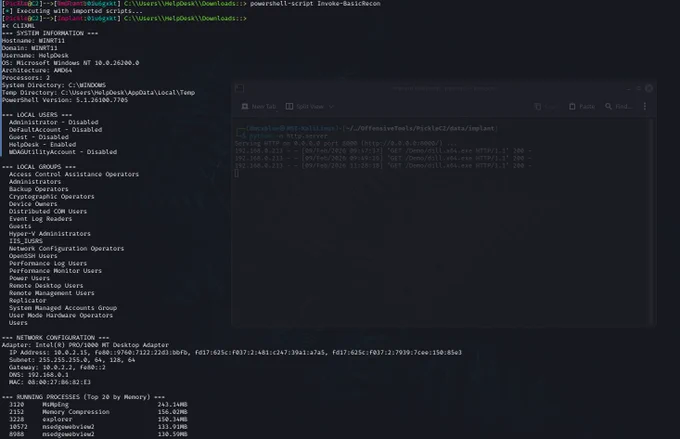The width and height of the screenshot is (680, 439).
Task: Click the Split View icon in background terminal
Action: [289, 106]
